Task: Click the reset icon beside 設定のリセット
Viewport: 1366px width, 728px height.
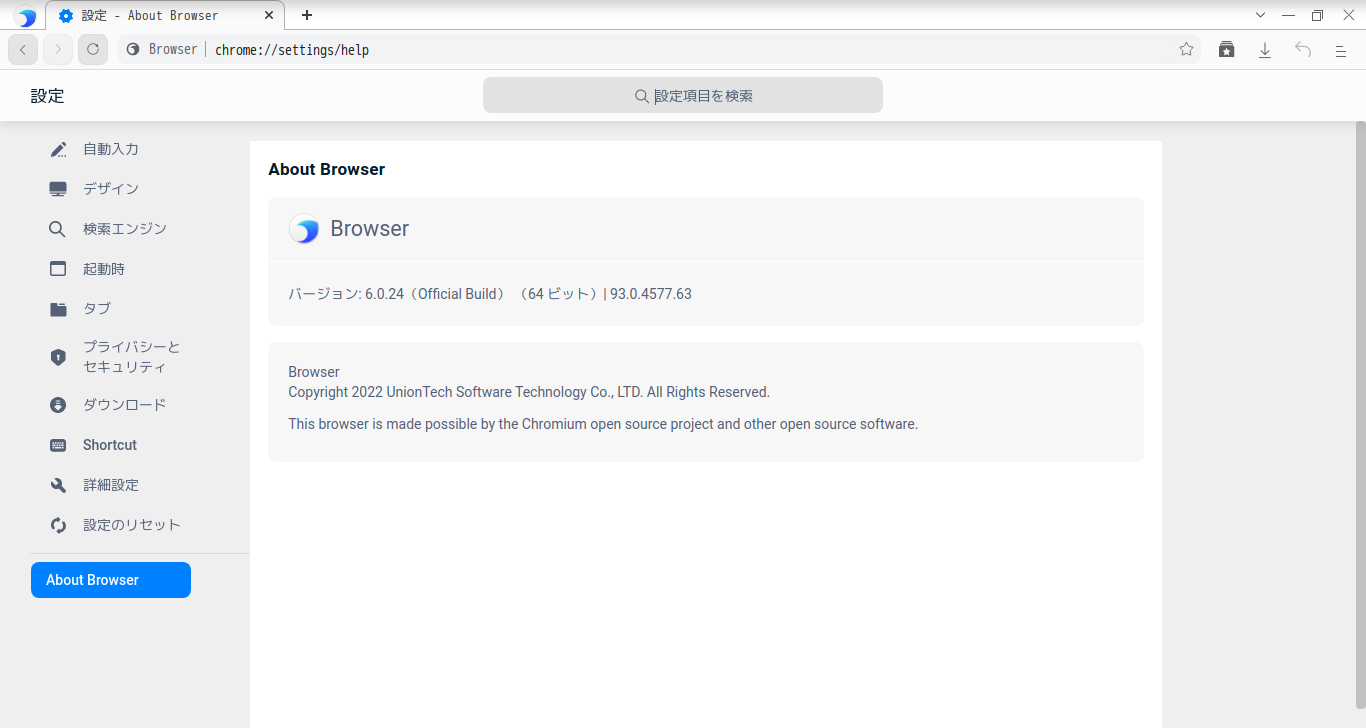Action: click(x=58, y=525)
